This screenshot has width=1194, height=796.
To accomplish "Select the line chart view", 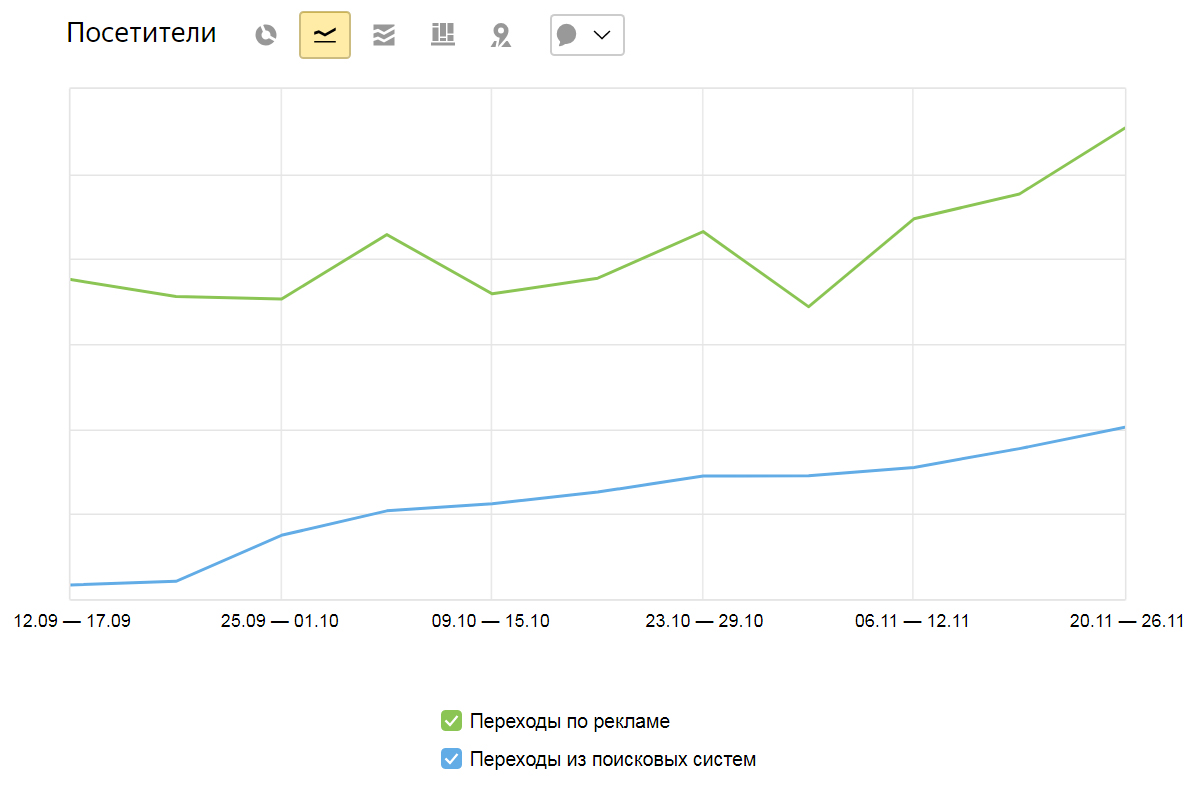I will click(325, 35).
